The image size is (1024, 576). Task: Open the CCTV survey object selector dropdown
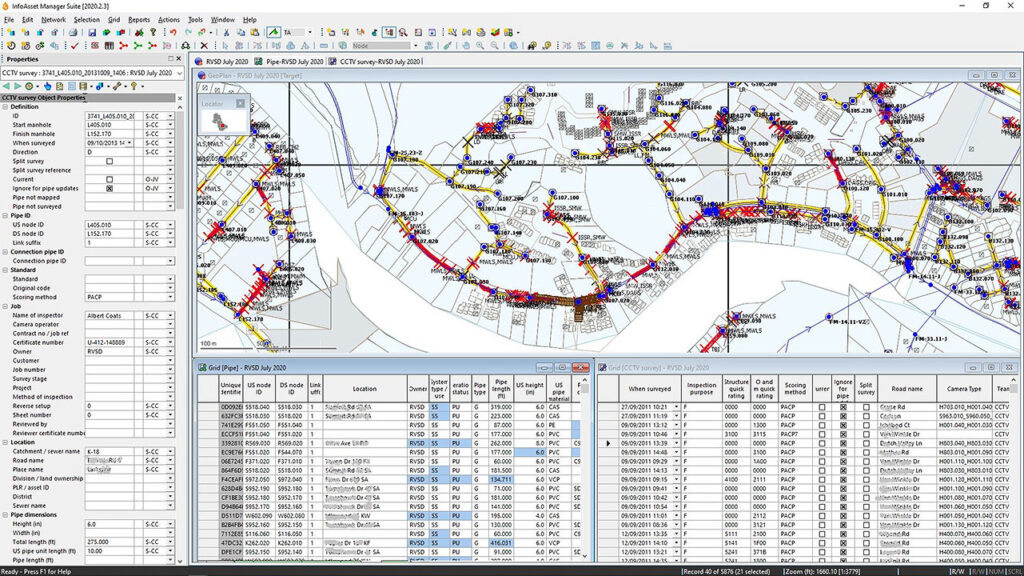pos(179,73)
